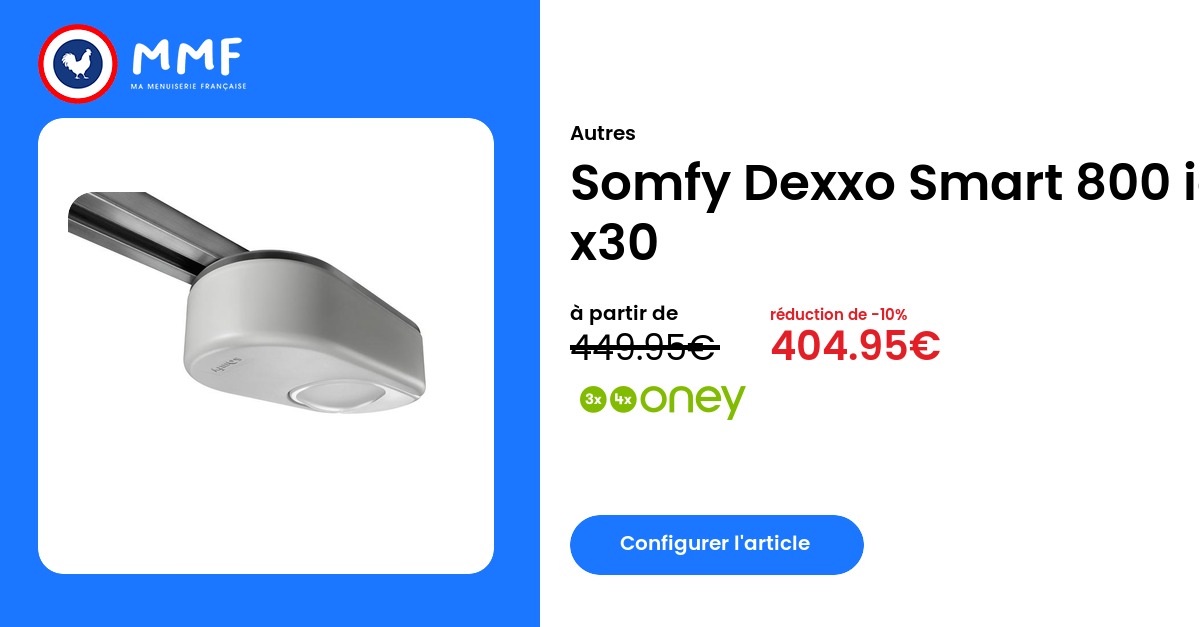The width and height of the screenshot is (1200, 627).
Task: Click the Configurer l'article button
Action: tap(716, 544)
